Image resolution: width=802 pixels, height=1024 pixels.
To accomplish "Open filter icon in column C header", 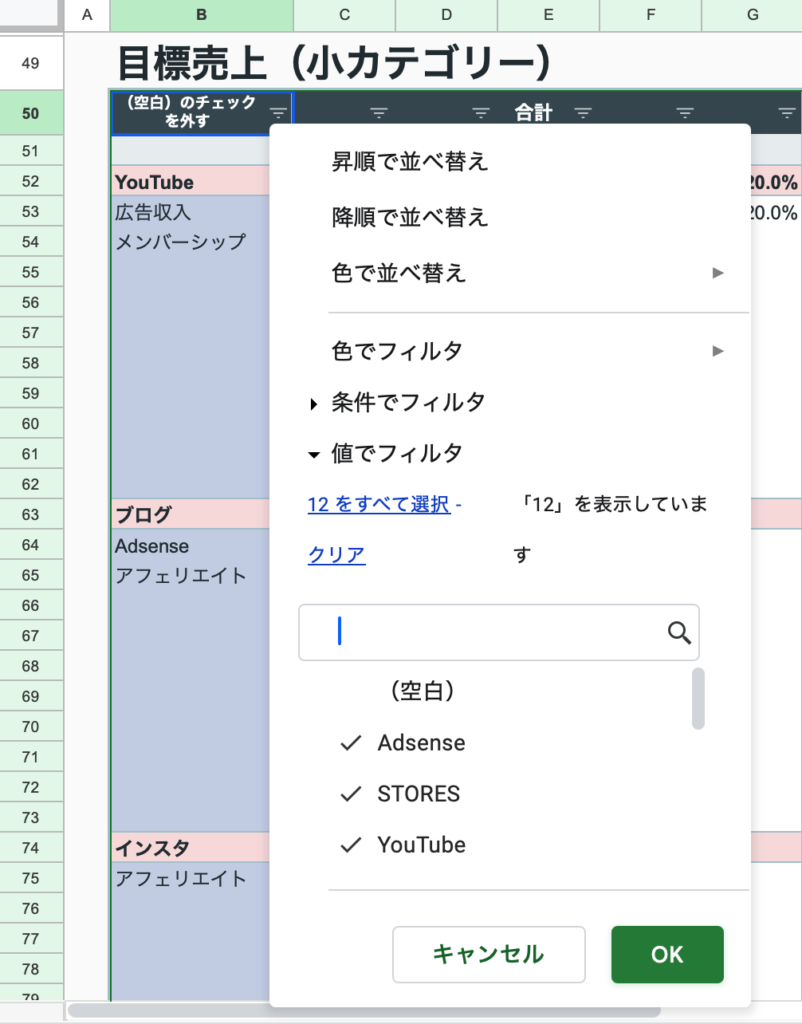I will 379,113.
